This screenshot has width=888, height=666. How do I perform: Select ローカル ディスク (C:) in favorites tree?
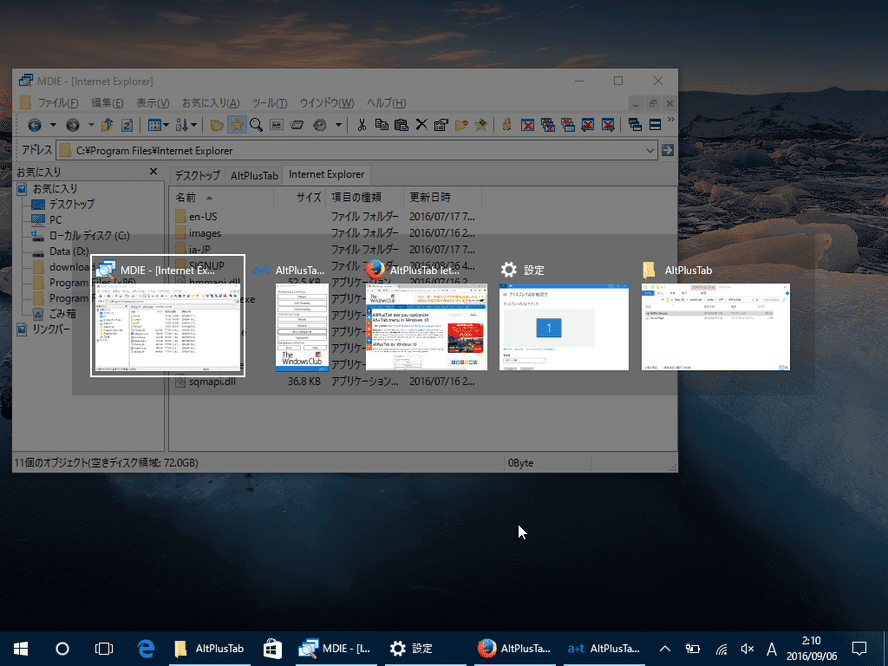[x=89, y=236]
